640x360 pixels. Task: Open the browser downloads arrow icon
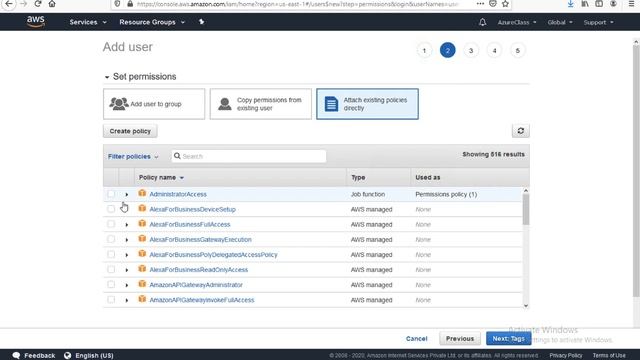(x=571, y=4)
